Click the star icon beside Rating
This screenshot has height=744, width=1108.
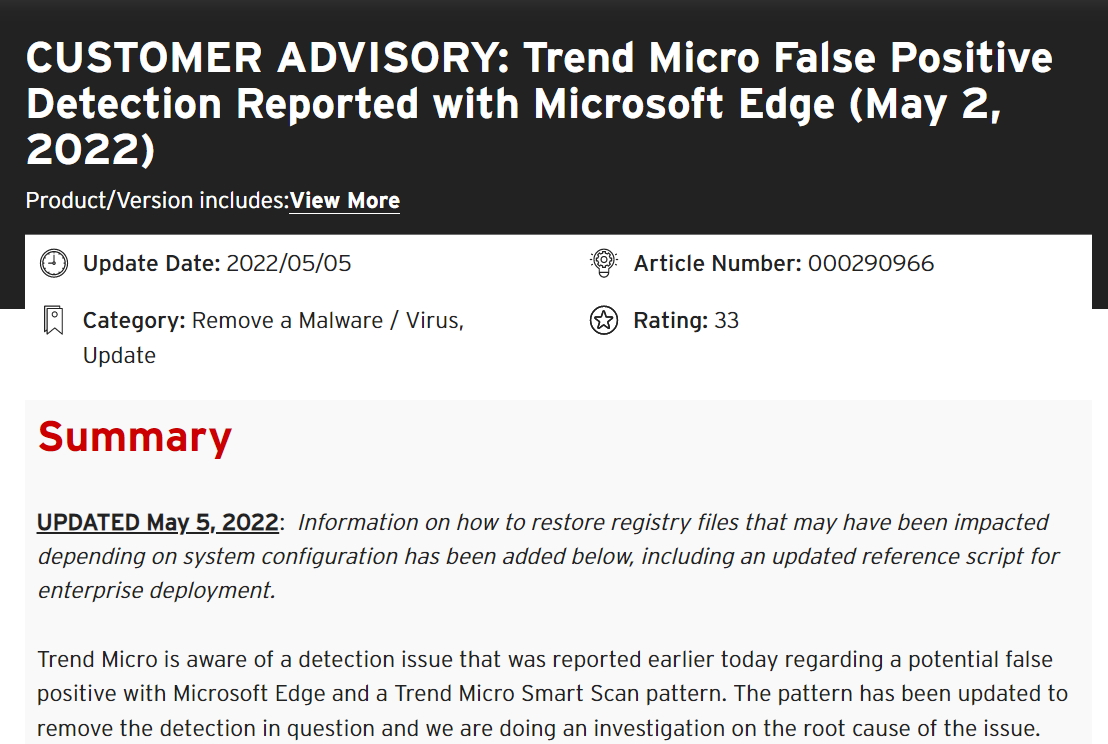coord(603,321)
